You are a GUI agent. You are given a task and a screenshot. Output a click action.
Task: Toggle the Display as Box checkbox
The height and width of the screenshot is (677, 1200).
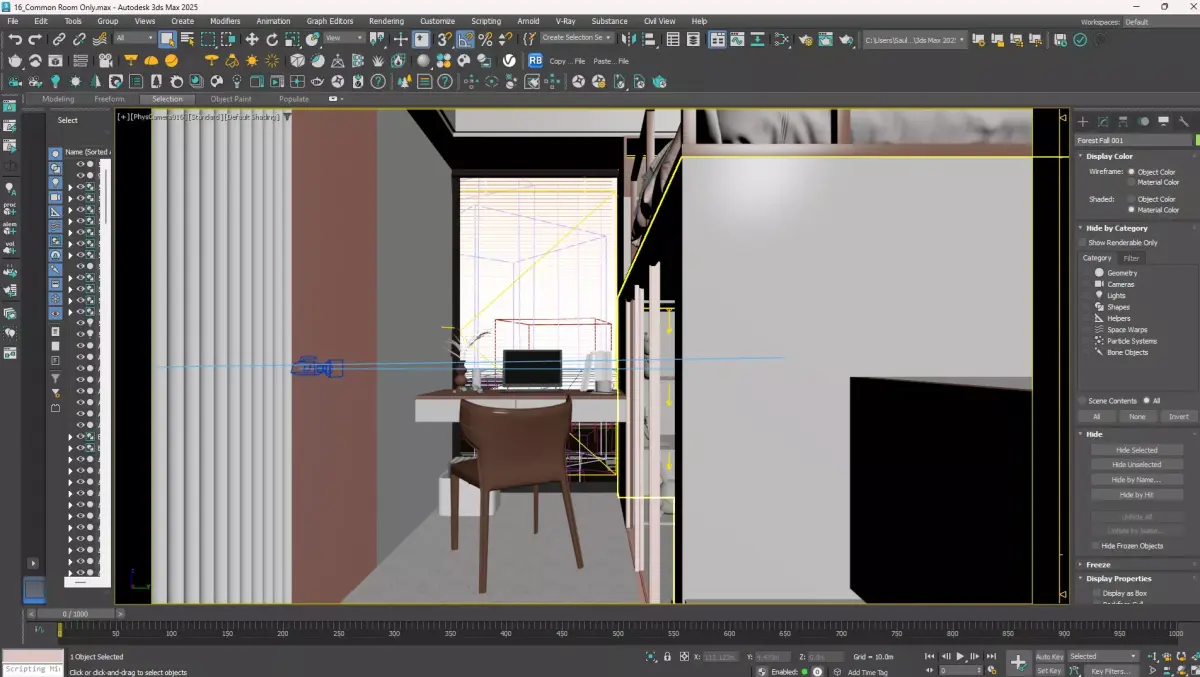[x=1095, y=593]
